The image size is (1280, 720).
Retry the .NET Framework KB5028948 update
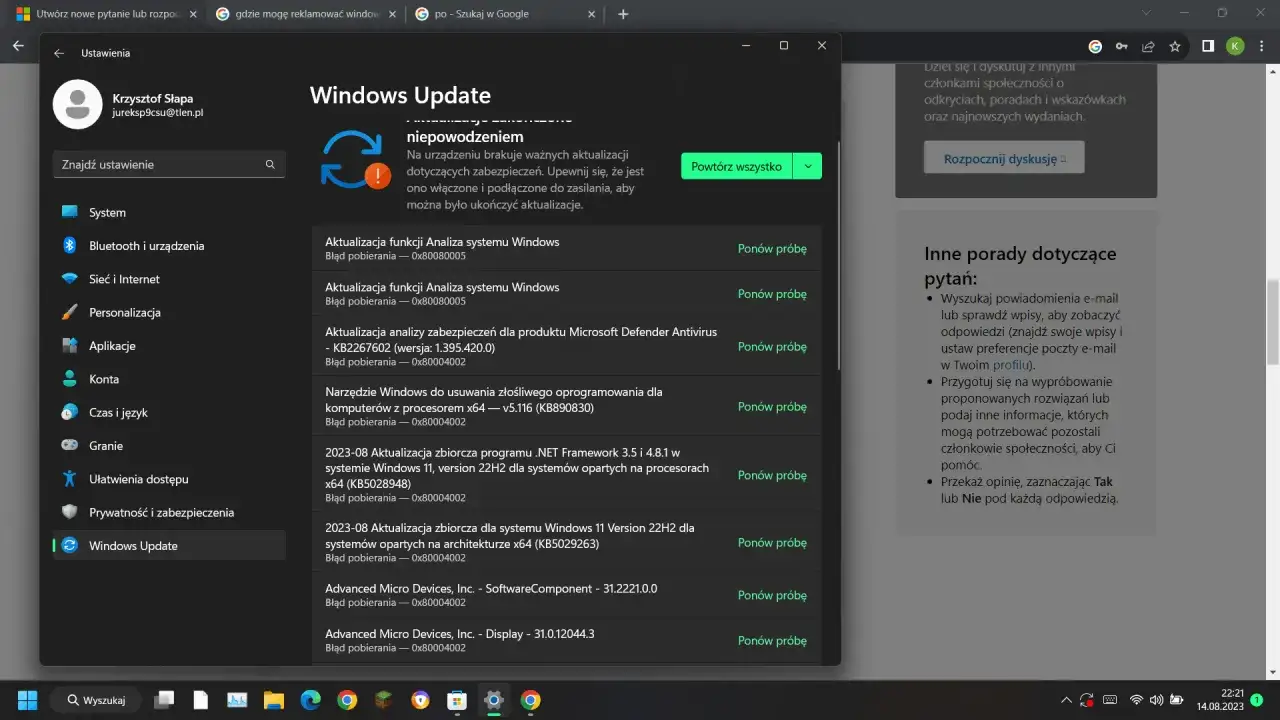772,475
